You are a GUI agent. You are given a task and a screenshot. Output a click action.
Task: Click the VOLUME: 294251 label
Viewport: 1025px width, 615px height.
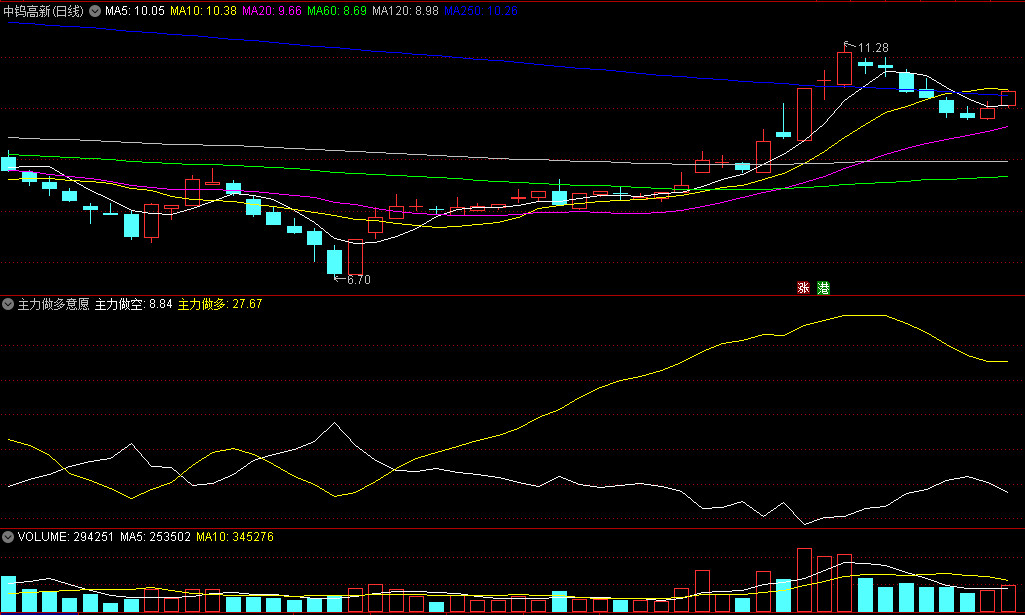(x=65, y=537)
